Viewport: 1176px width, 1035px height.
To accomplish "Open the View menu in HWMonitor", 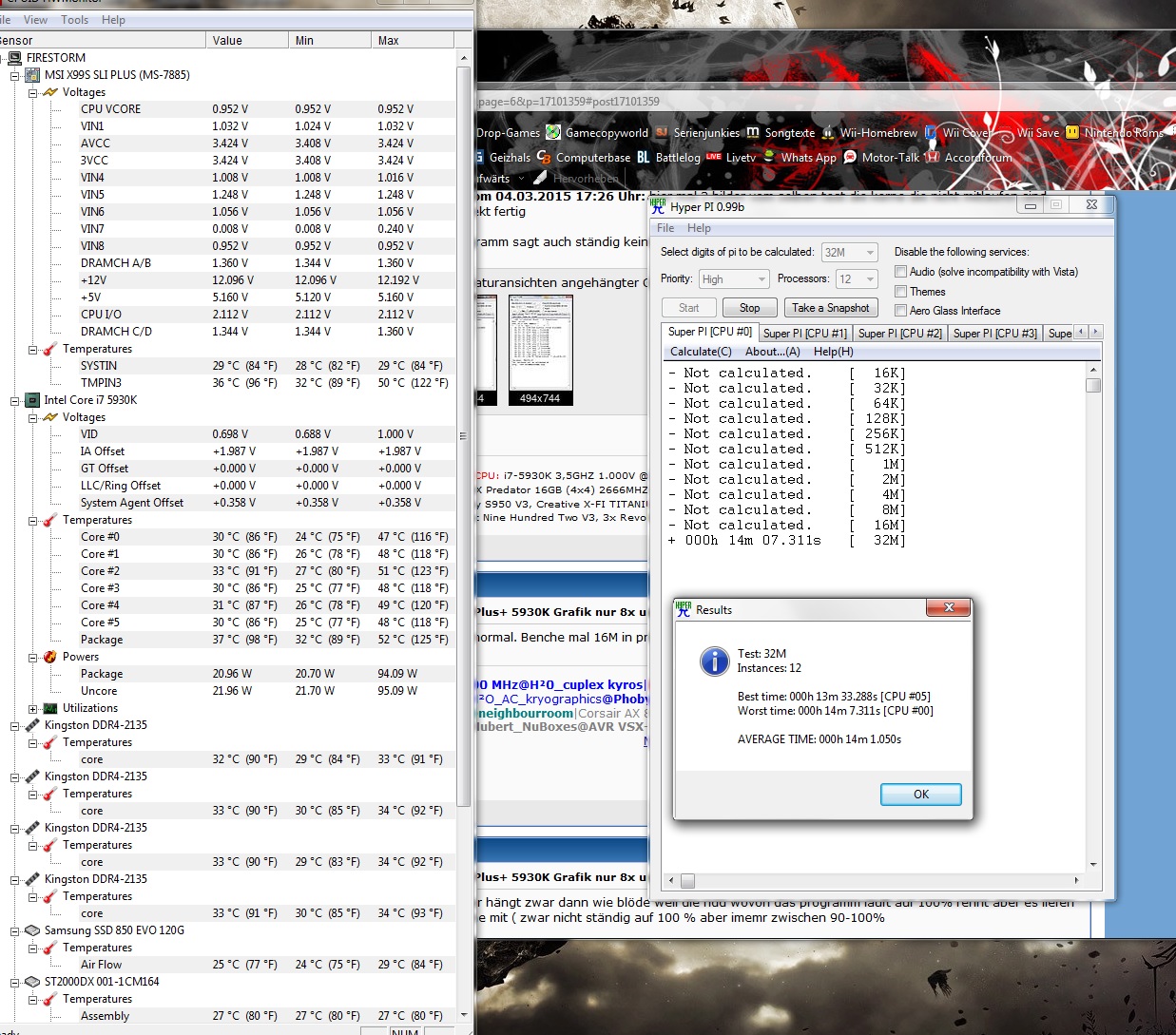I will (35, 20).
